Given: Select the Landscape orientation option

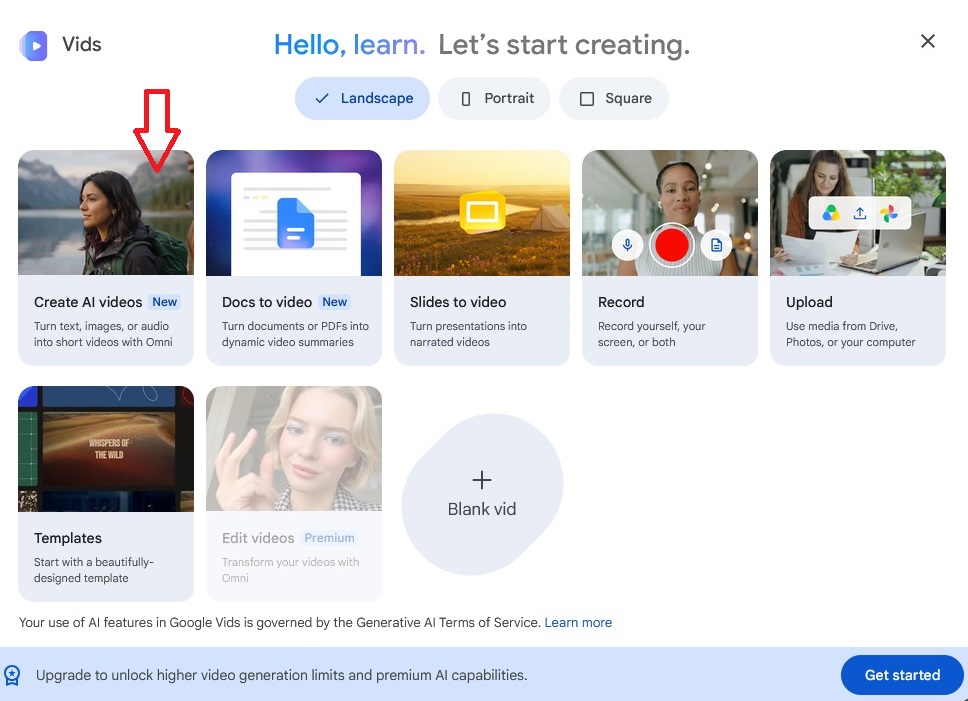Looking at the screenshot, I should pyautogui.click(x=362, y=98).
